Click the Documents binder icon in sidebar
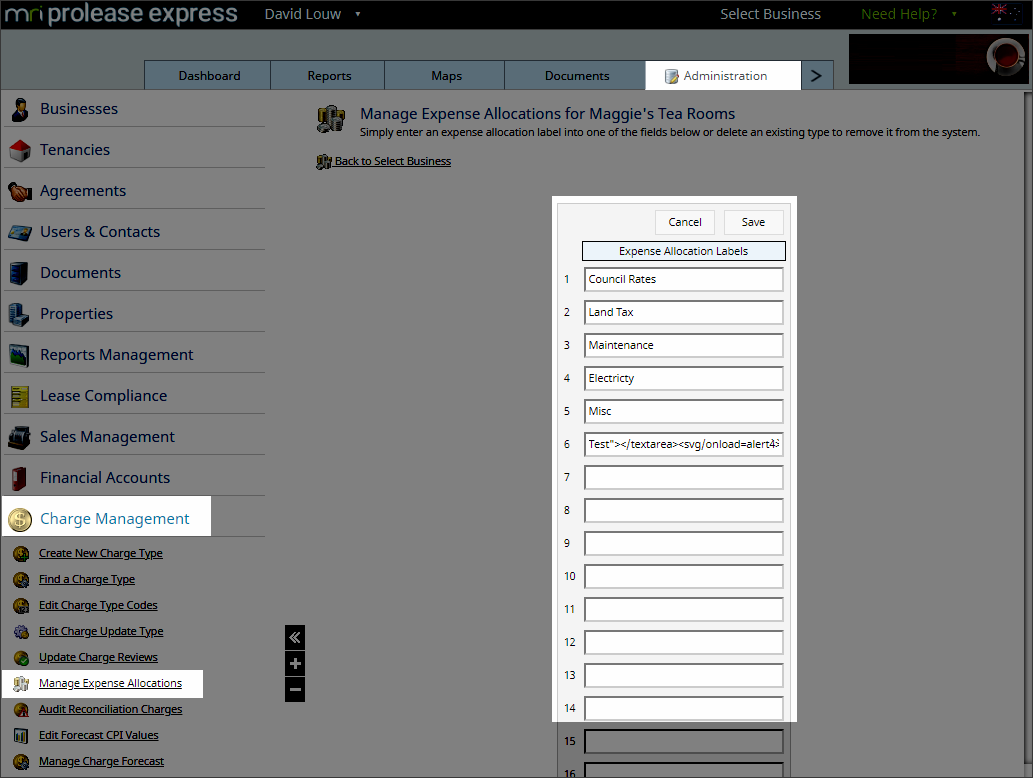Screen dimensions: 1033x778 point(20,273)
